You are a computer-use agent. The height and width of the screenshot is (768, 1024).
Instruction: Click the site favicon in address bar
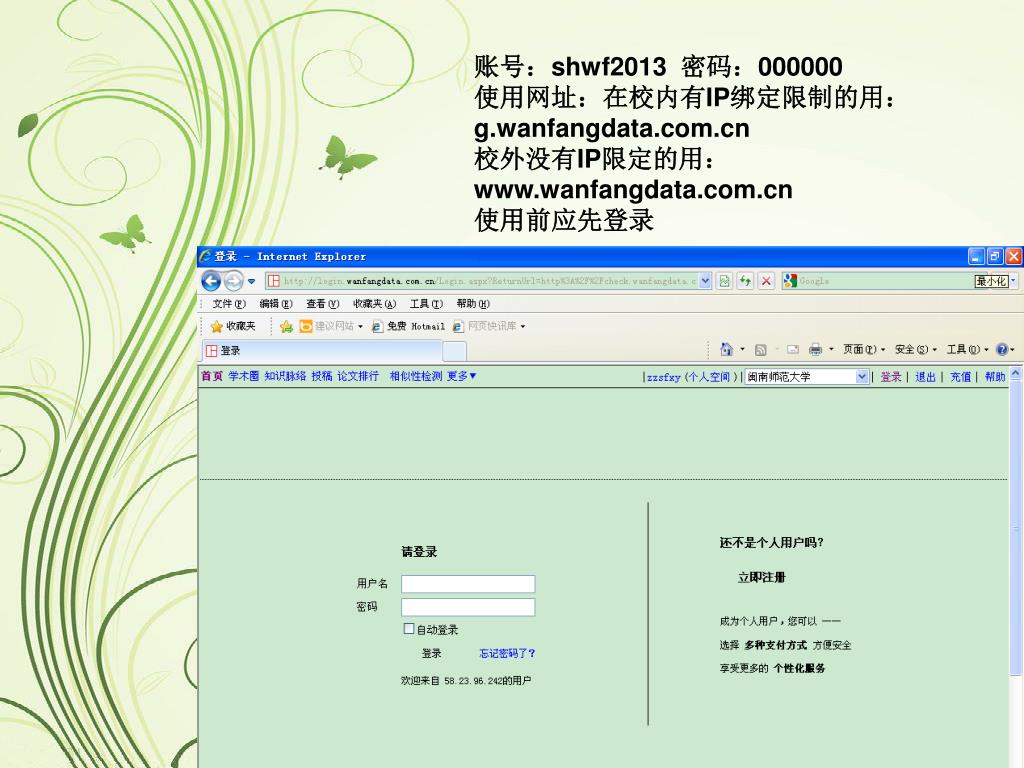point(274,281)
